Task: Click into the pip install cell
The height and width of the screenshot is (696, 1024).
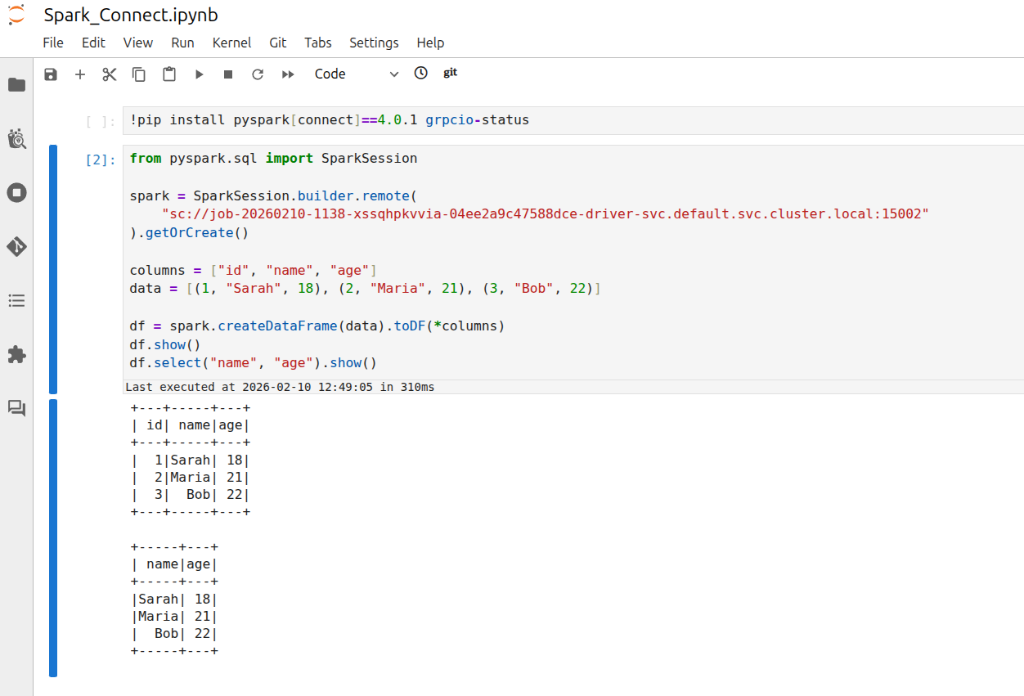Action: (570, 120)
